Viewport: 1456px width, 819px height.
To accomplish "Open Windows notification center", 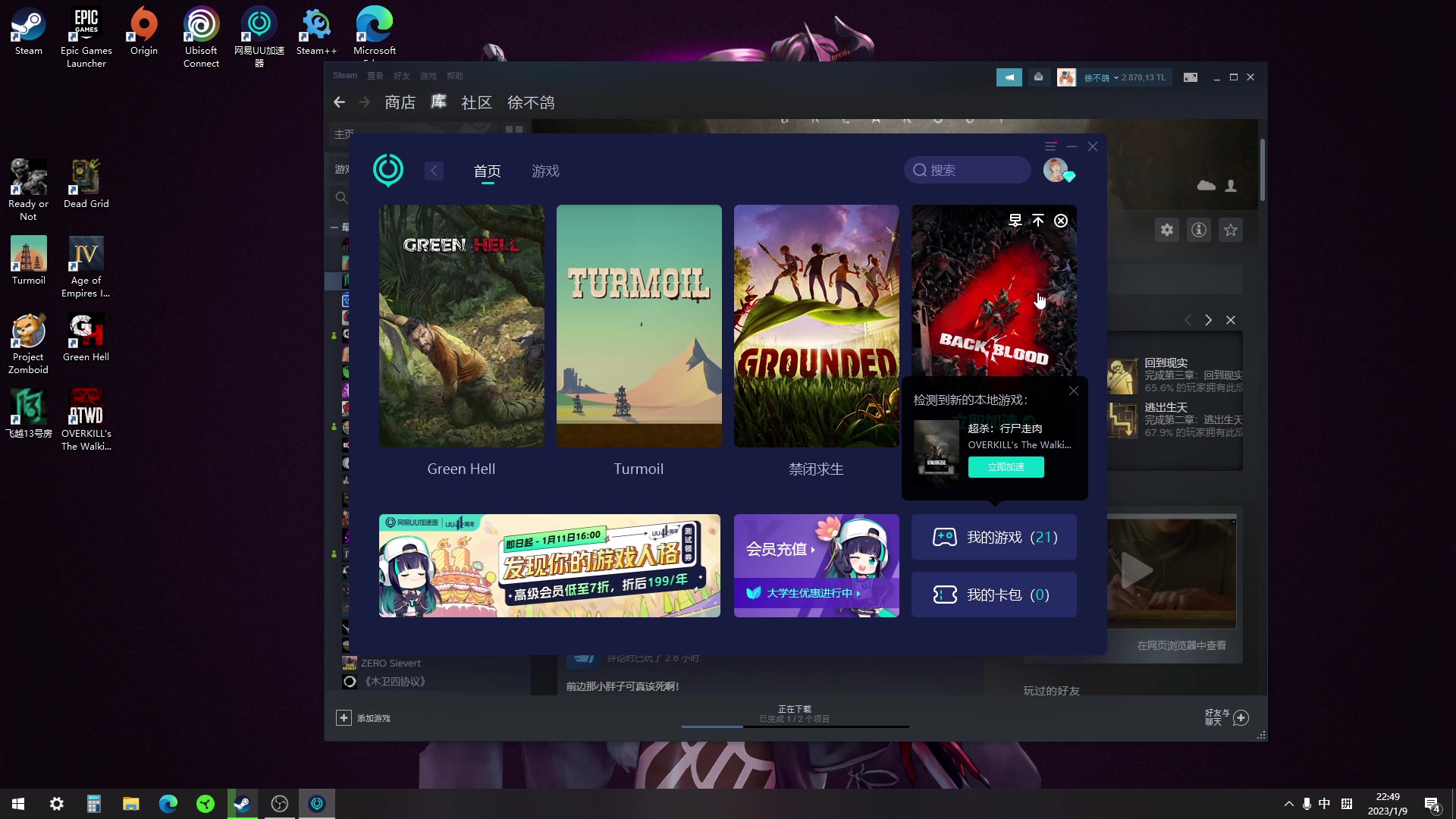I will (1432, 805).
